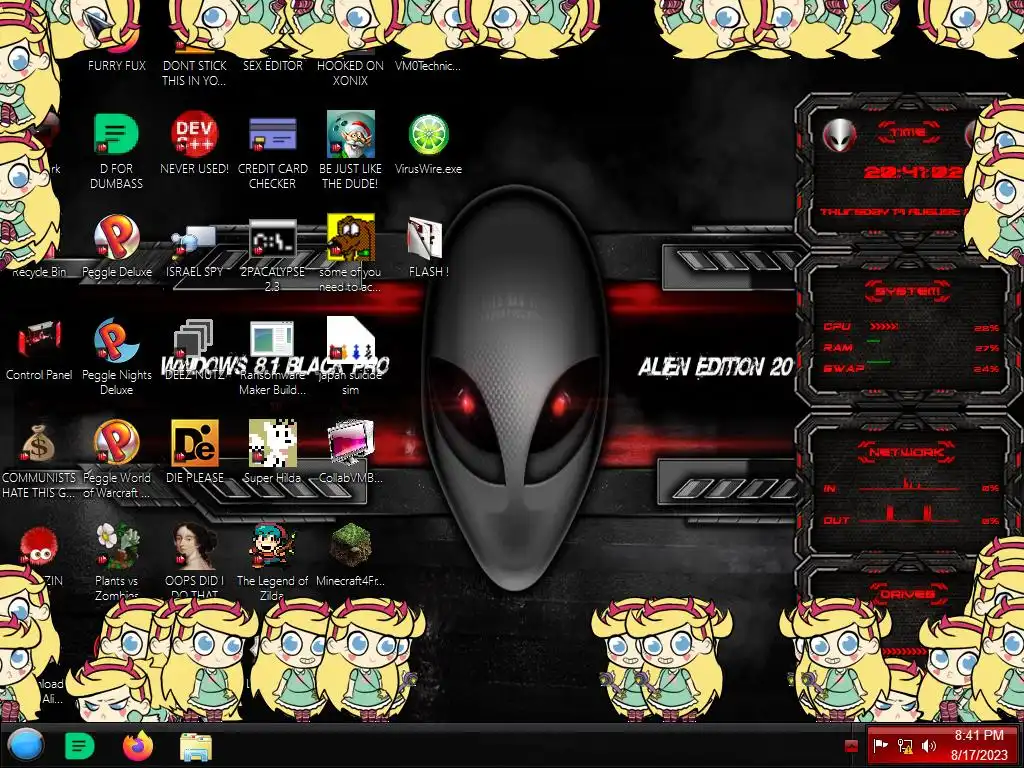Launch Super Hilda desktop icon
Screen dimensions: 1024x768
pos(272,443)
